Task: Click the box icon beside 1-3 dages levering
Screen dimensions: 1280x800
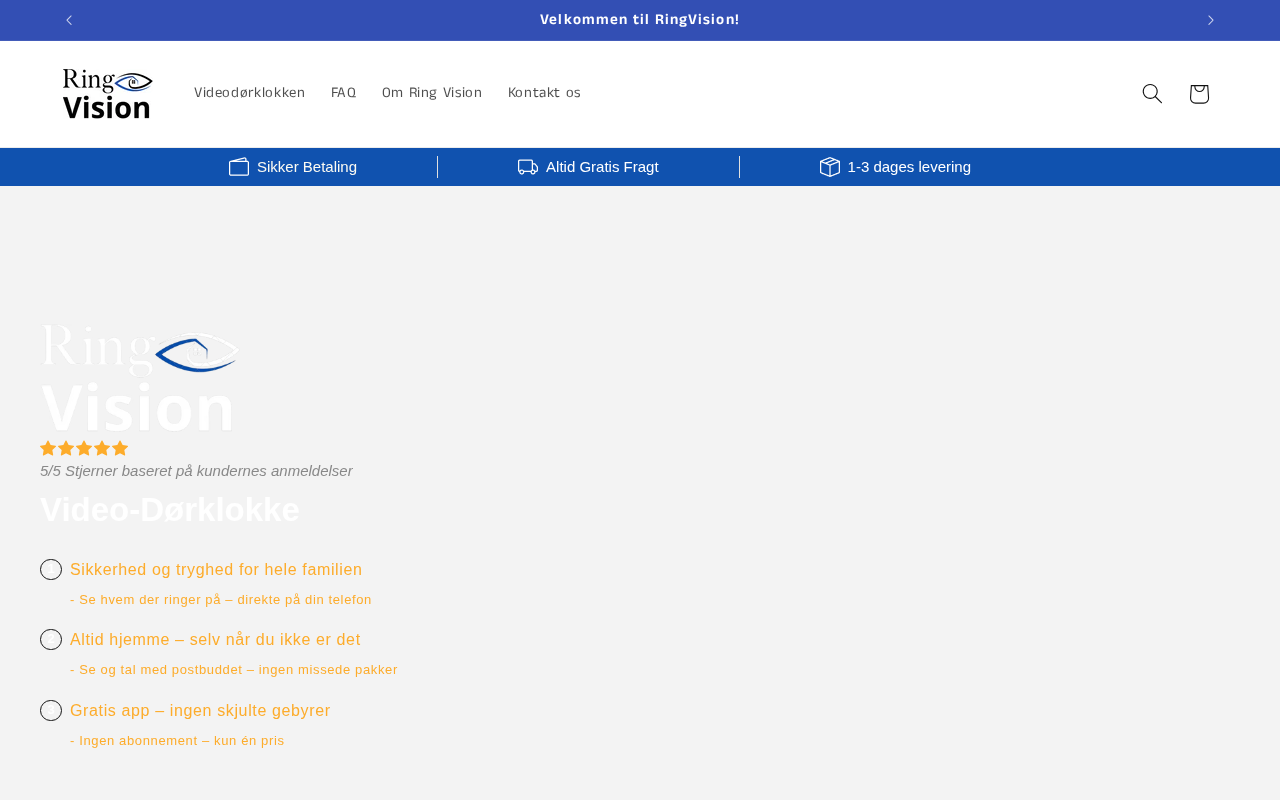Action: pos(830,167)
